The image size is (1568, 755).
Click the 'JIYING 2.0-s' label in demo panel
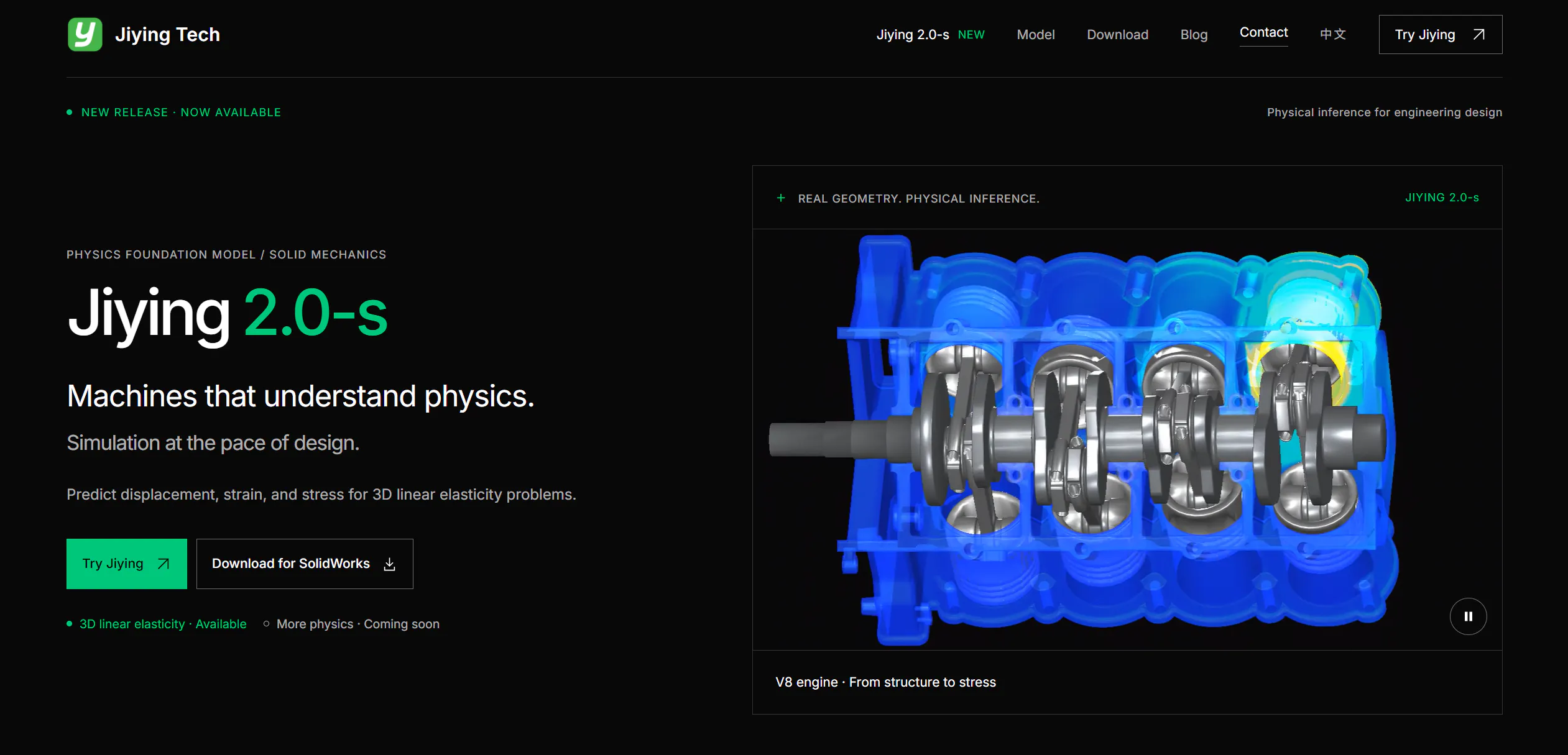click(x=1442, y=198)
